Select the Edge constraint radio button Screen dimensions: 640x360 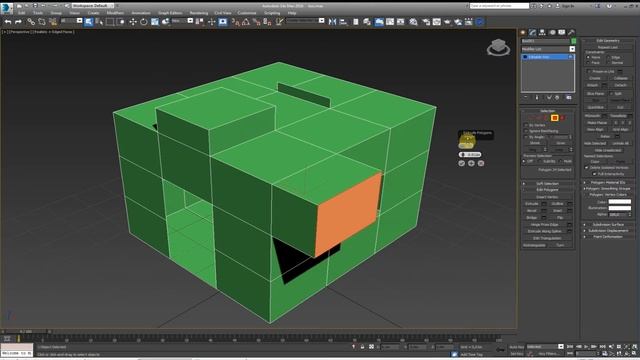point(608,57)
